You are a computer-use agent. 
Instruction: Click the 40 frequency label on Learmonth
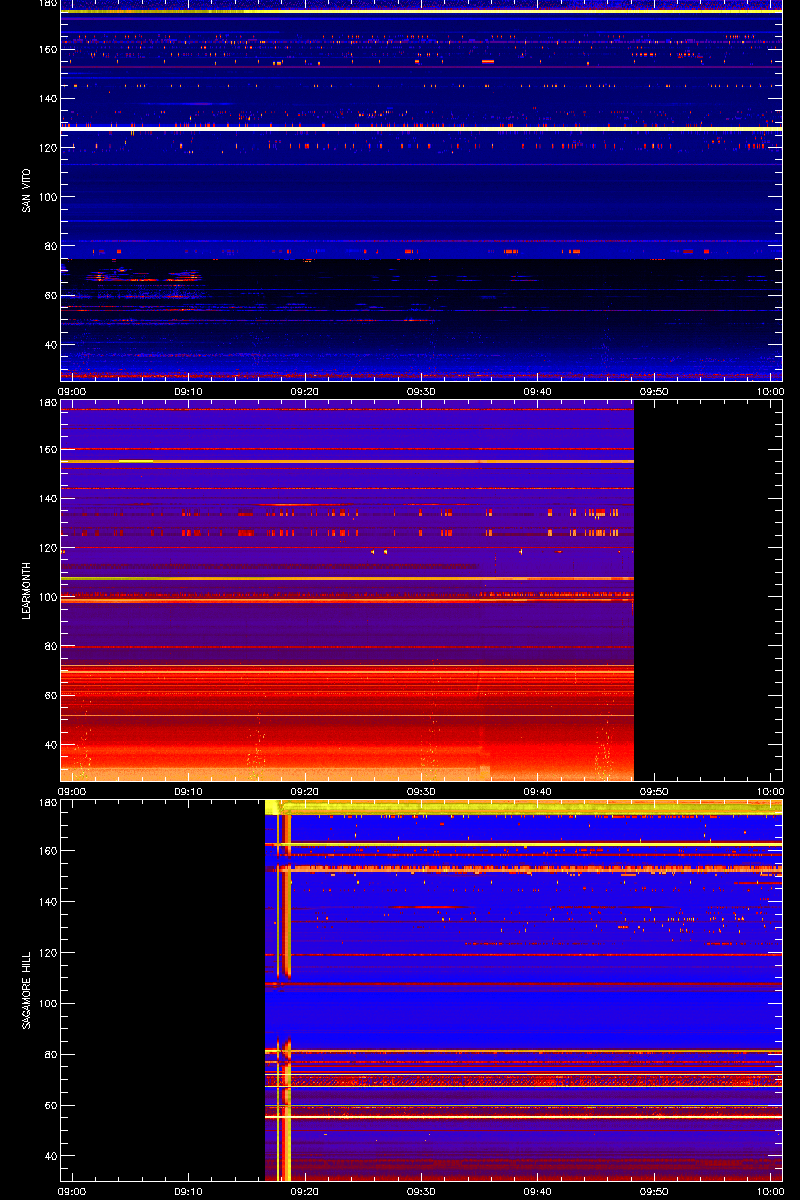tap(49, 745)
